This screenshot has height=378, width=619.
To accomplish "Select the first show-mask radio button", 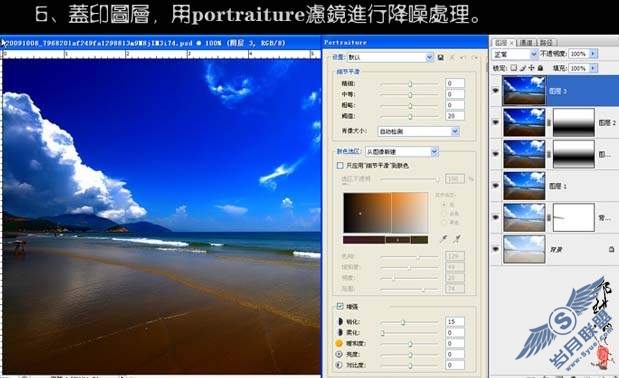I will tap(444, 204).
